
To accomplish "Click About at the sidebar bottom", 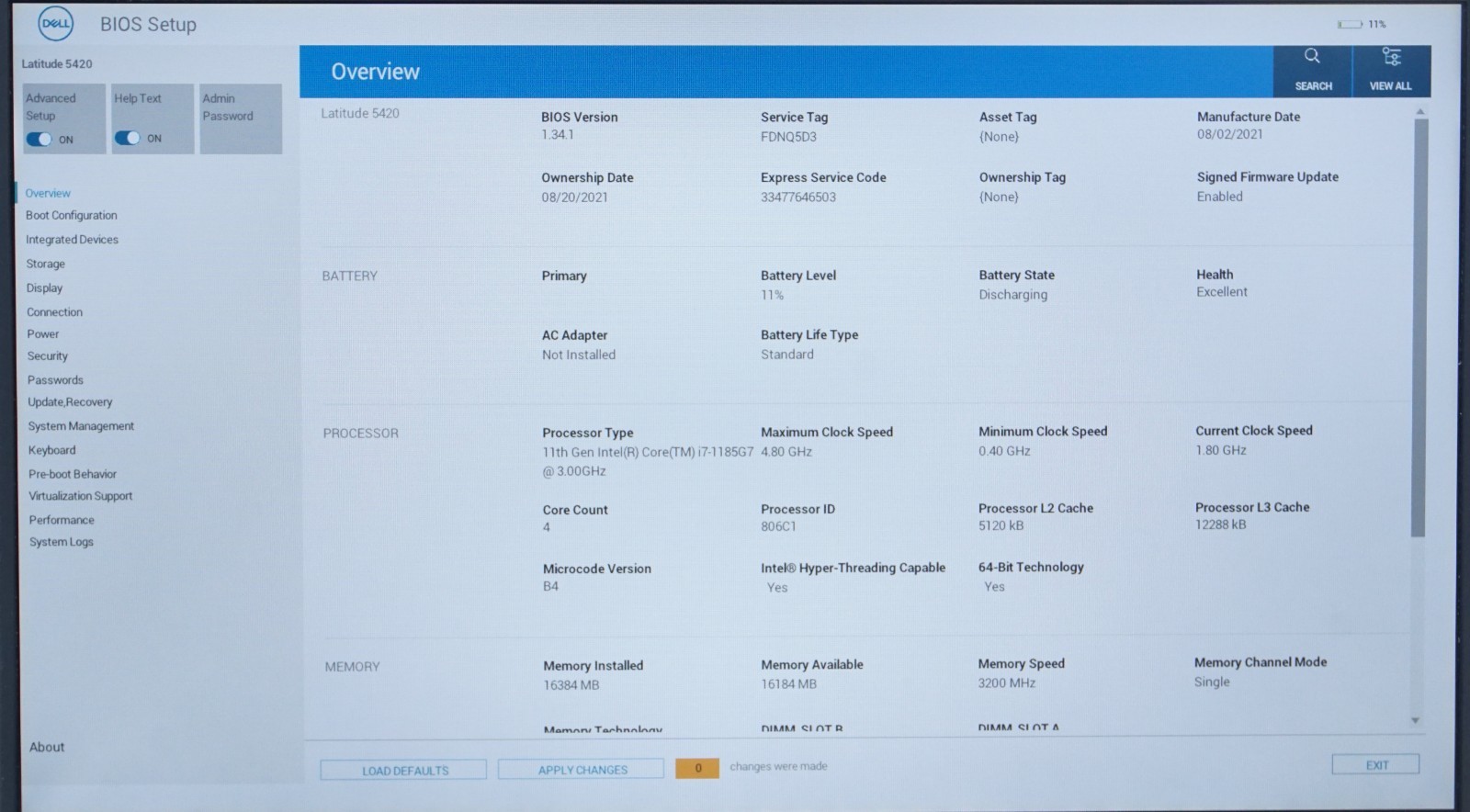I will 47,748.
